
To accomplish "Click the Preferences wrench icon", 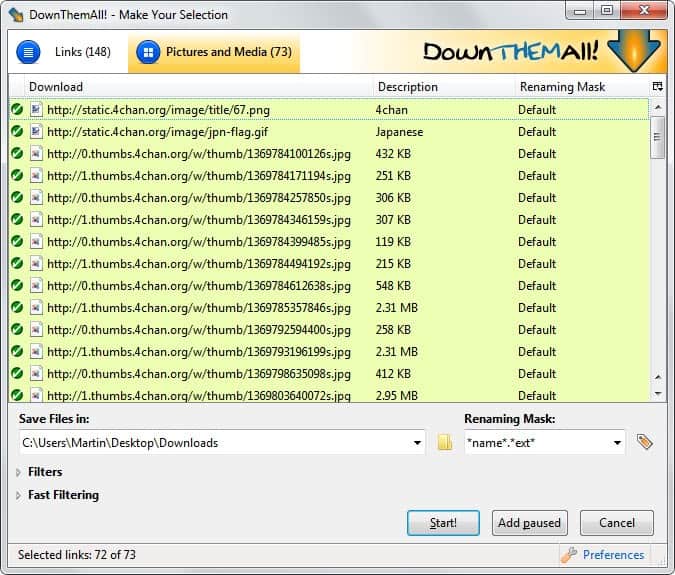I will tap(569, 555).
